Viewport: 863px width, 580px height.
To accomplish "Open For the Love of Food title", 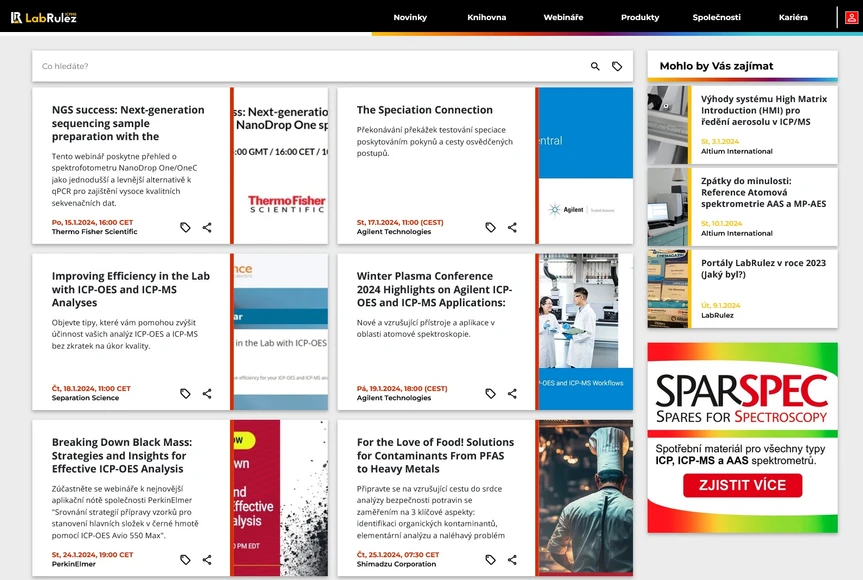I will [435, 456].
